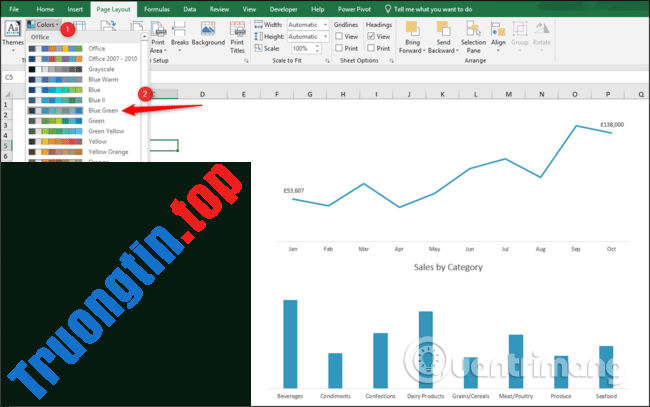
Task: Open the Selection Pane
Action: tap(473, 37)
